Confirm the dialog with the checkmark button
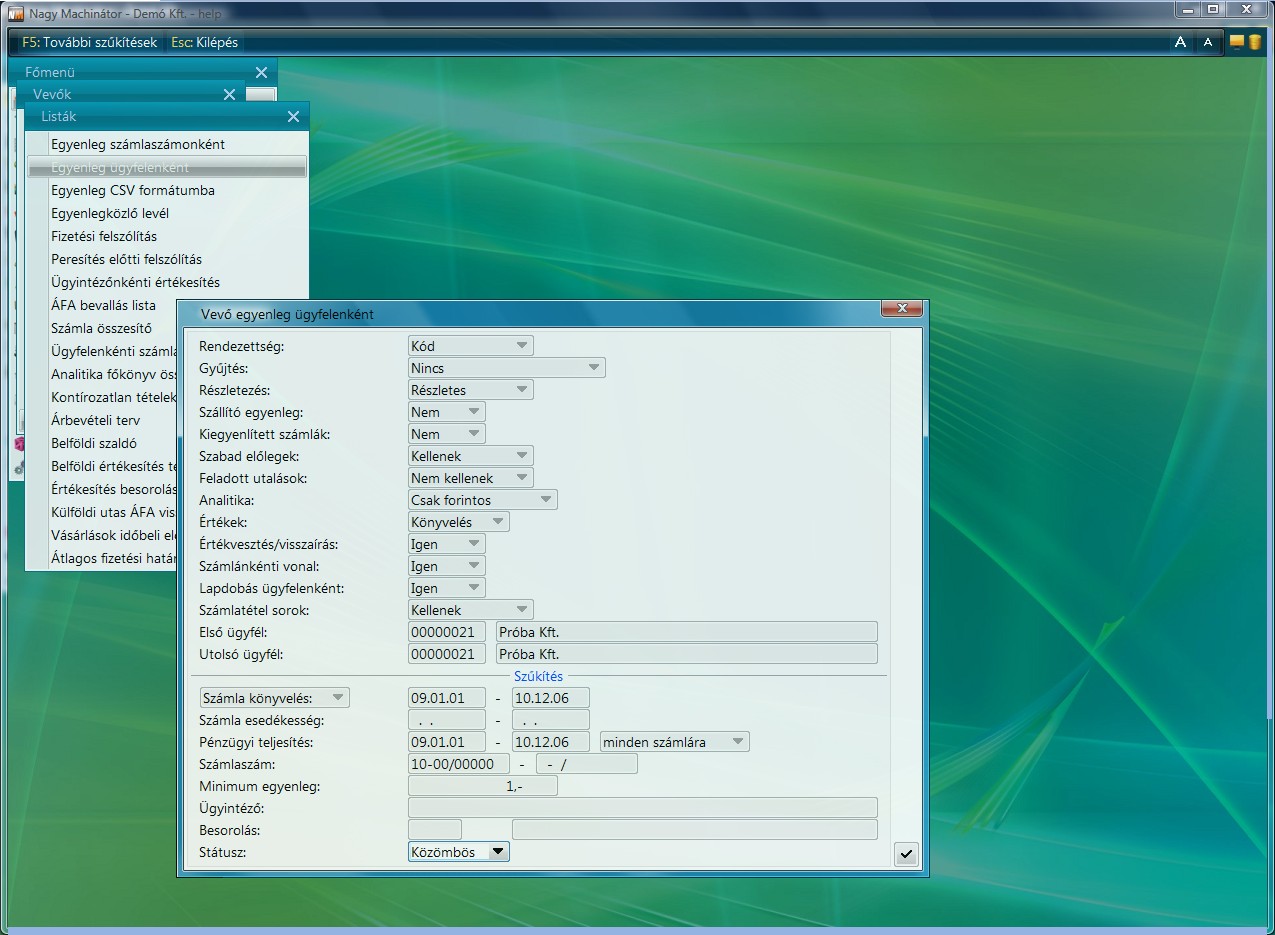The image size is (1275, 935). coord(906,854)
